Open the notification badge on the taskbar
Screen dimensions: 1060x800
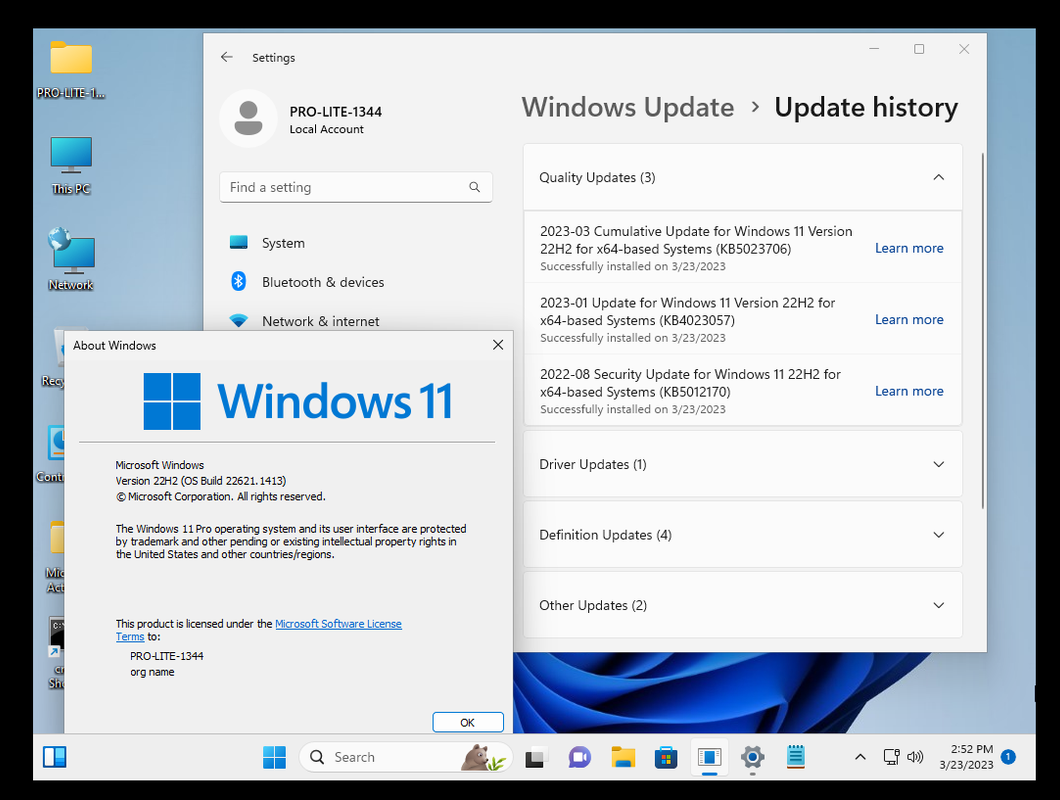pos(1008,757)
